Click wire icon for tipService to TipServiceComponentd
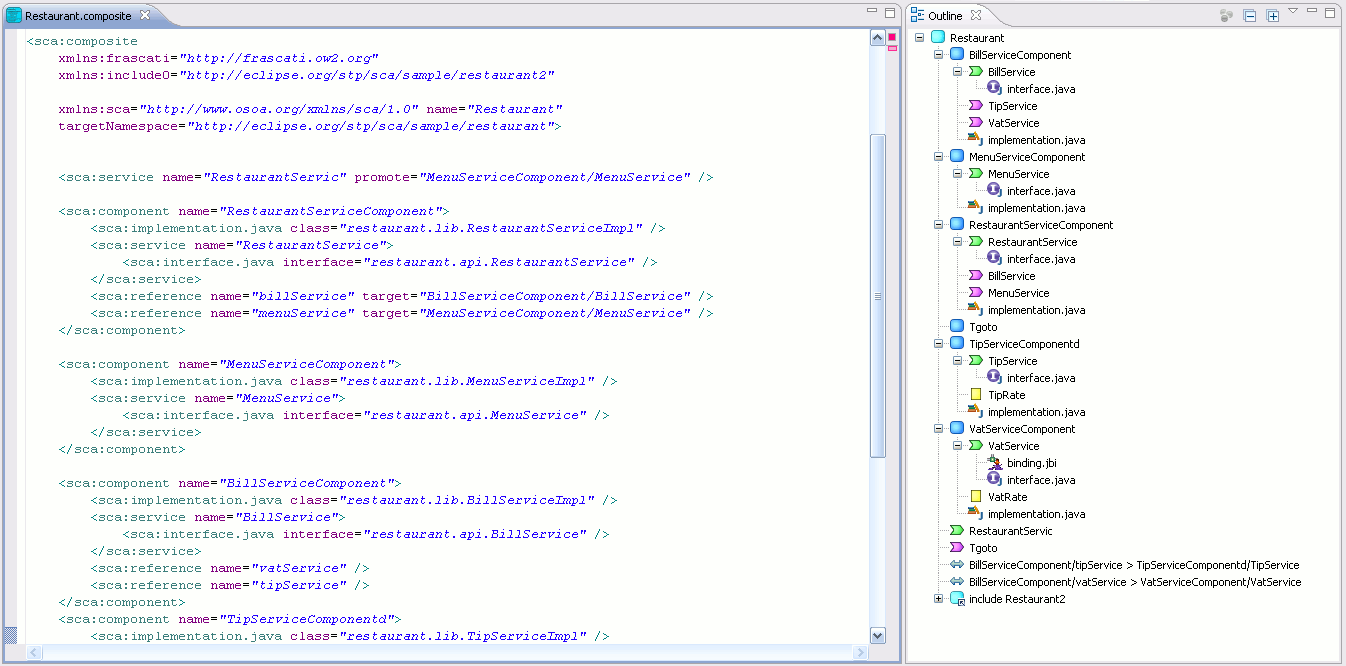Image resolution: width=1346 pixels, height=666 pixels. pos(957,565)
